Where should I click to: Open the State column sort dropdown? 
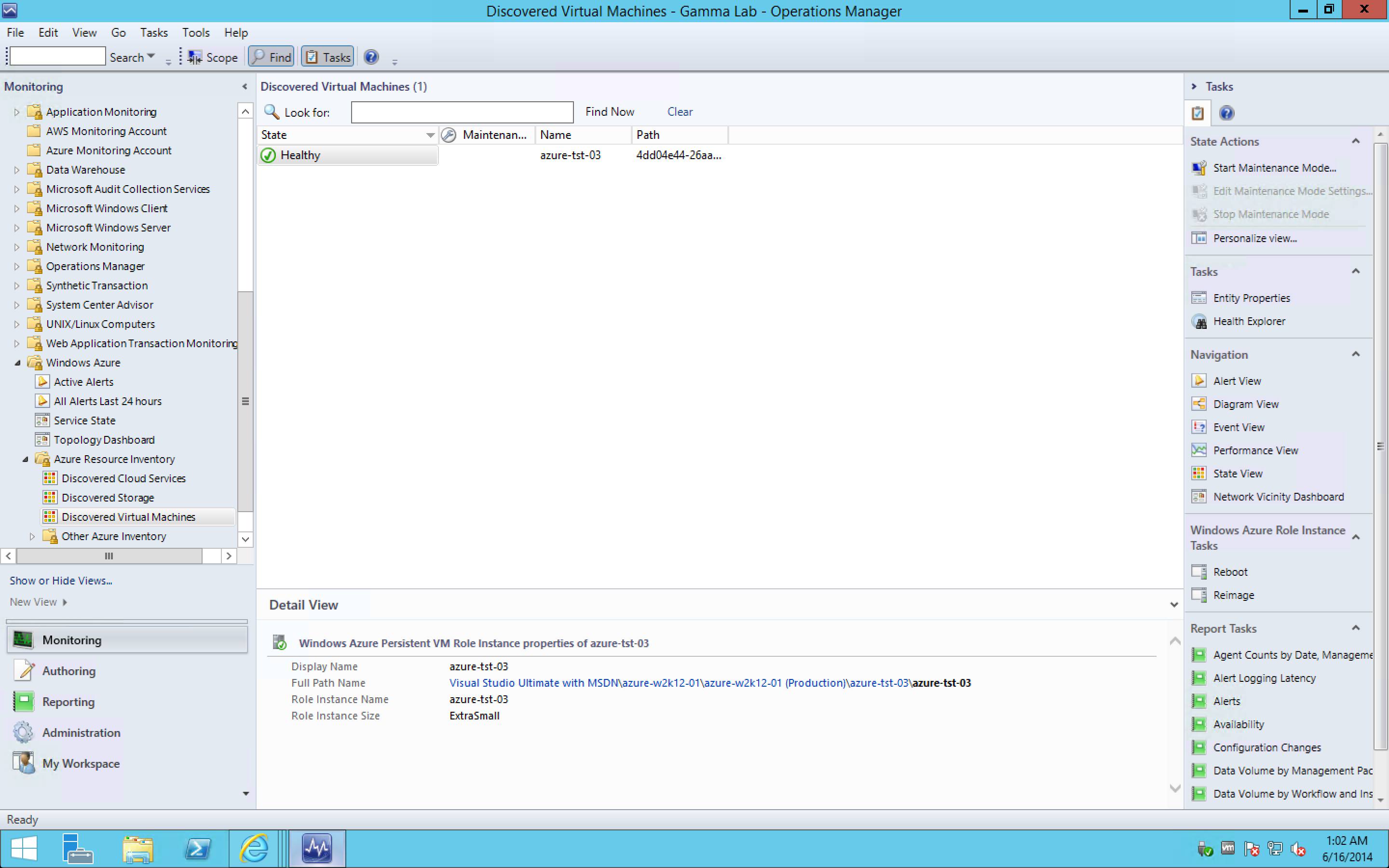pos(430,135)
